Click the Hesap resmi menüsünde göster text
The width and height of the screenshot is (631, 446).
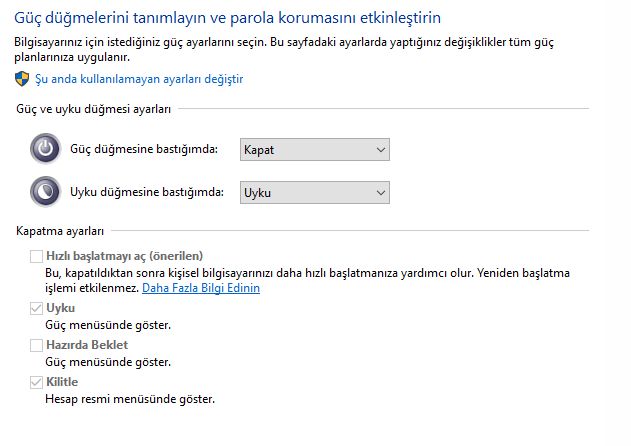130,399
